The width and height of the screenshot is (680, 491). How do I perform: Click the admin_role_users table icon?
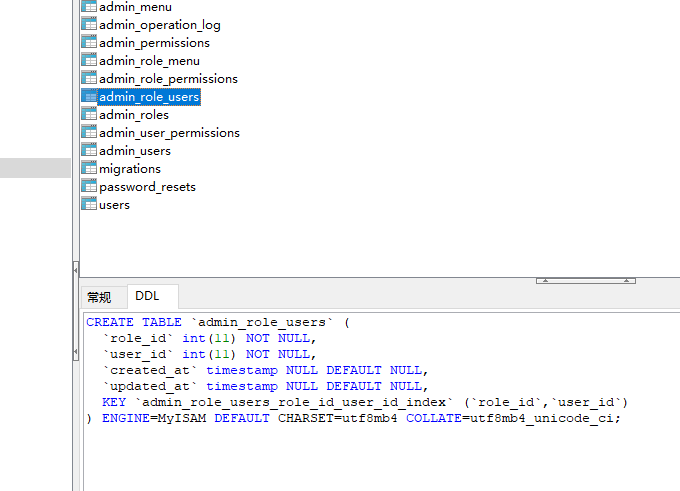pyautogui.click(x=89, y=96)
